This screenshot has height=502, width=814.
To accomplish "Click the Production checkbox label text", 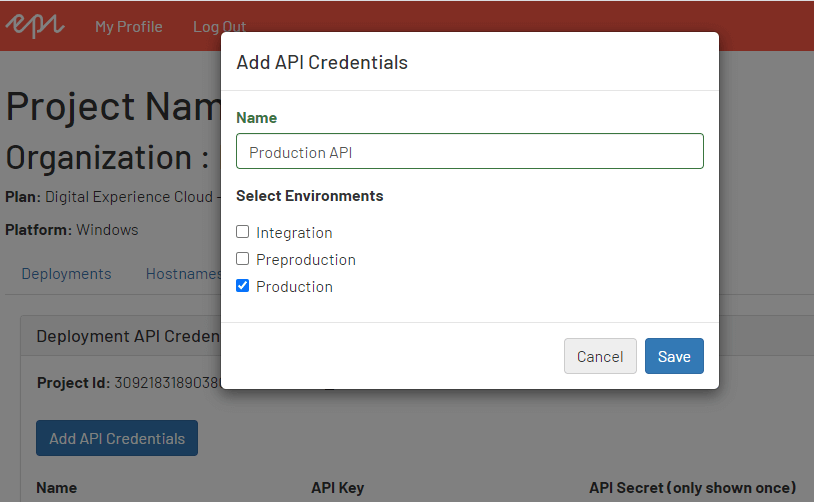I will click(x=294, y=287).
